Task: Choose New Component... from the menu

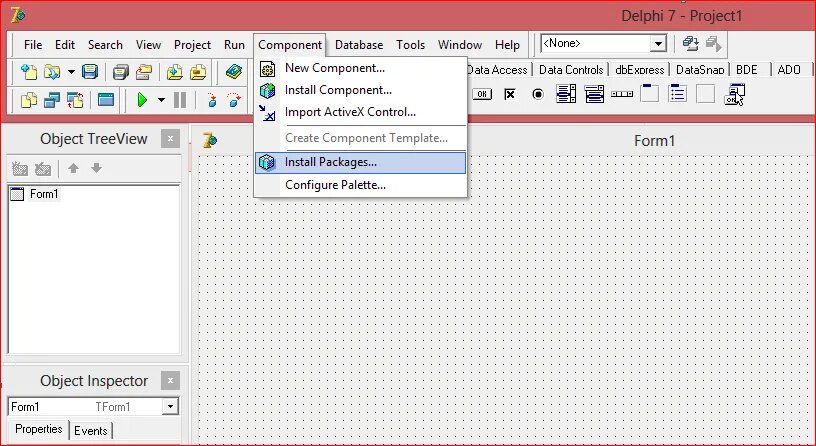Action: [360, 68]
